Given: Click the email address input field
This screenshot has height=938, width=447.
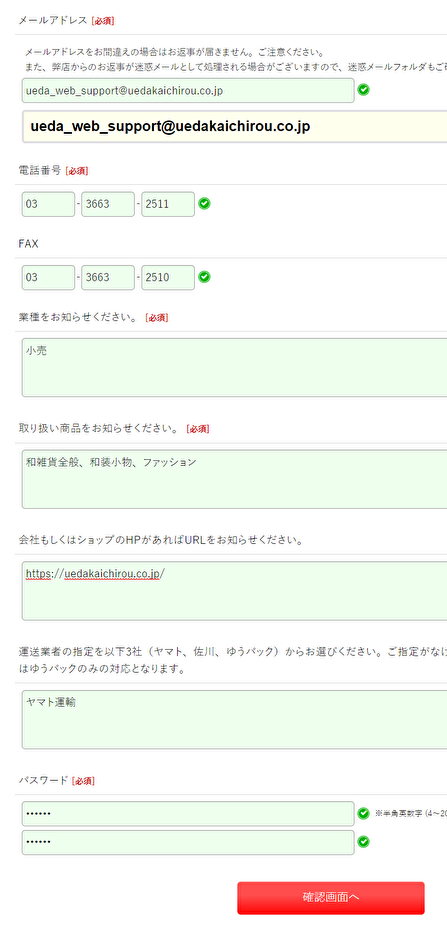Looking at the screenshot, I should point(188,90).
